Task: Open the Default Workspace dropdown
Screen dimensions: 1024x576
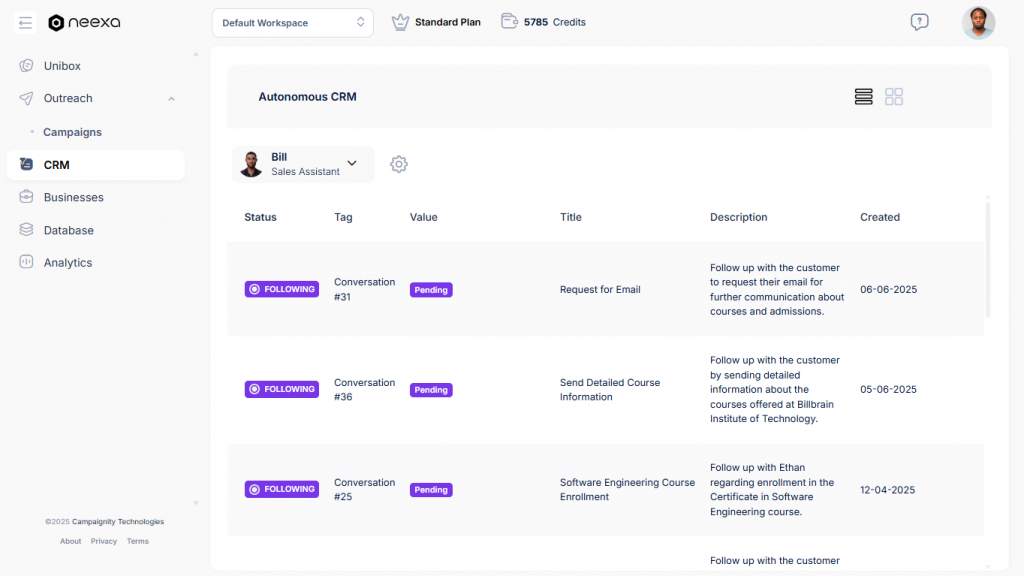Action: click(292, 22)
